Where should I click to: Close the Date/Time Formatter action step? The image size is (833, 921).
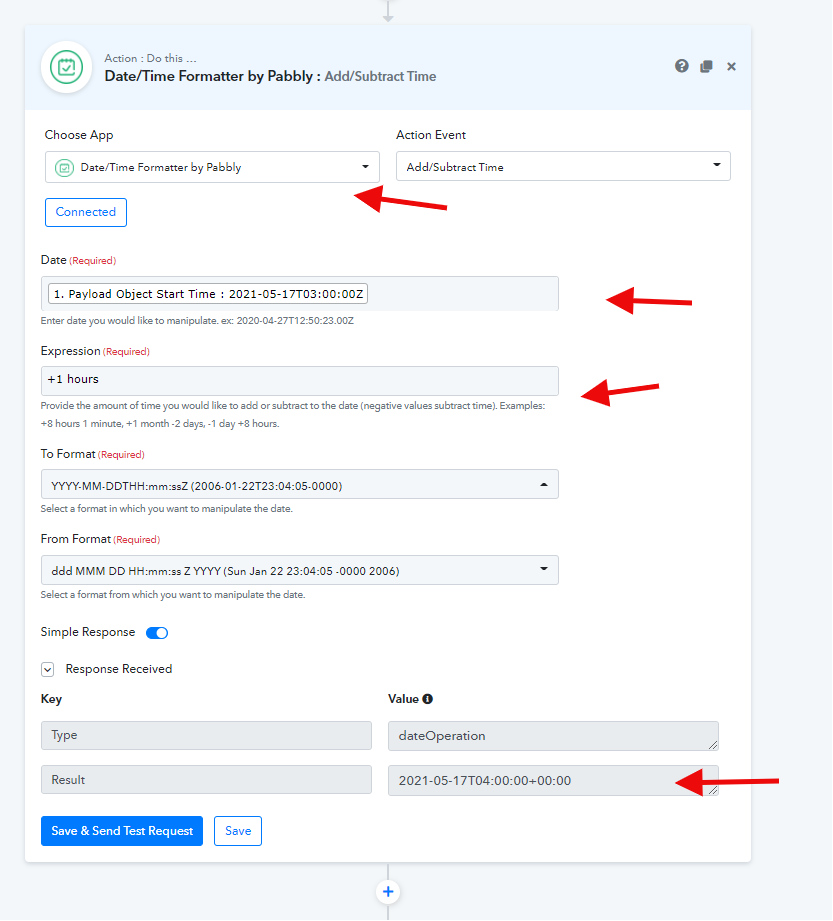click(731, 66)
